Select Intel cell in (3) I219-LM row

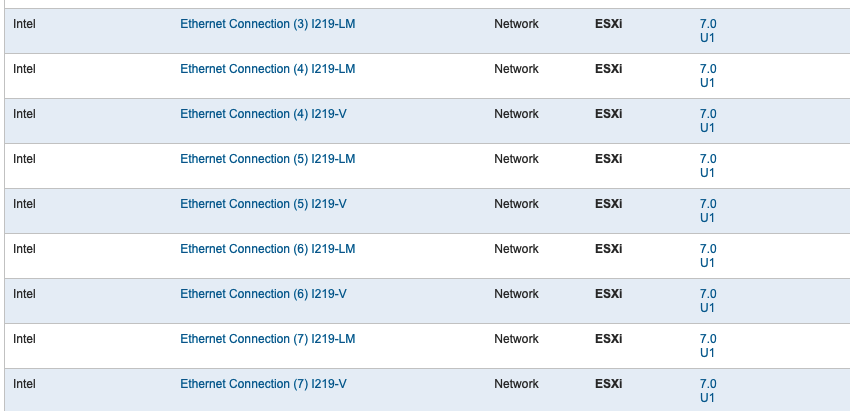[24, 24]
